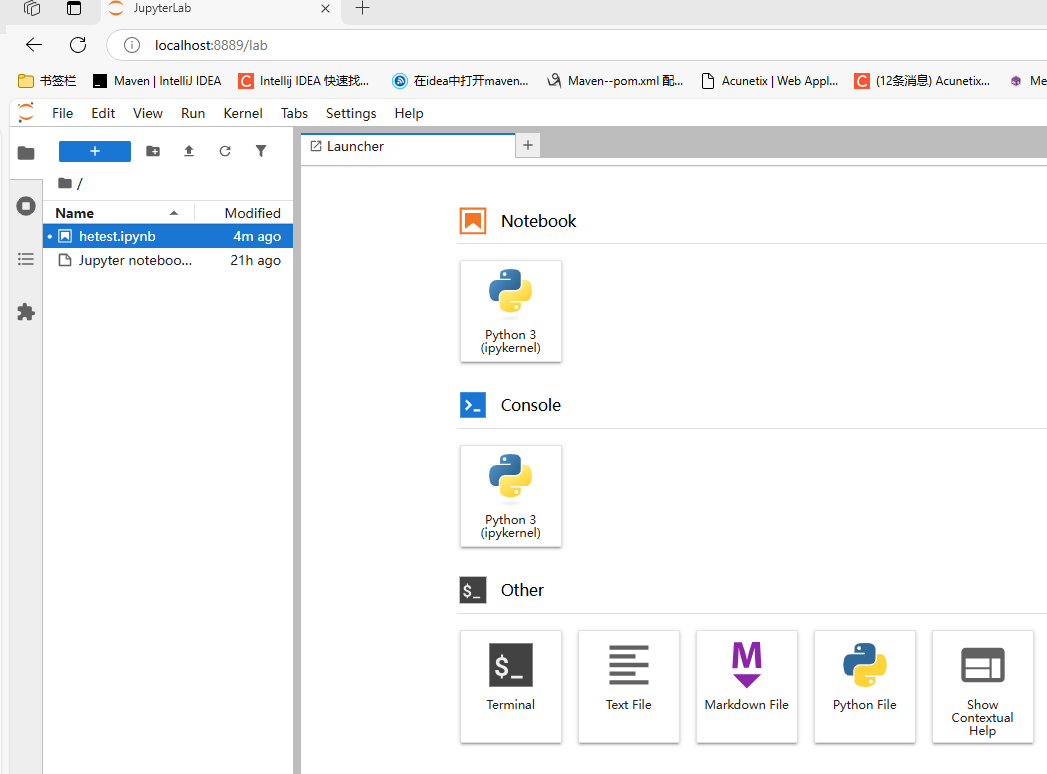Open Running Terminals and Kernels sidebar icon
The image size is (1047, 774).
26,206
